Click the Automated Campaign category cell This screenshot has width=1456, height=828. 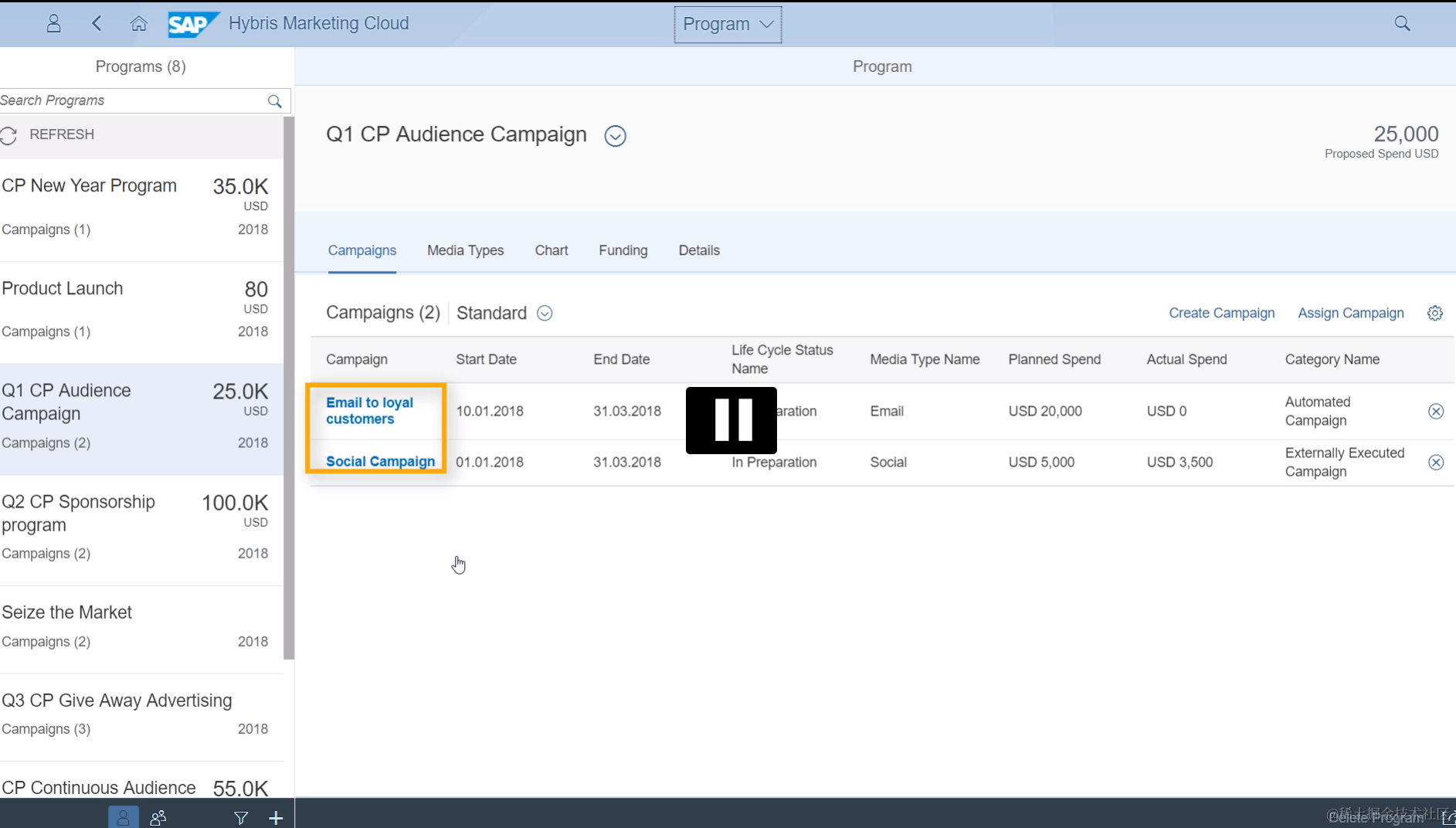click(x=1318, y=411)
